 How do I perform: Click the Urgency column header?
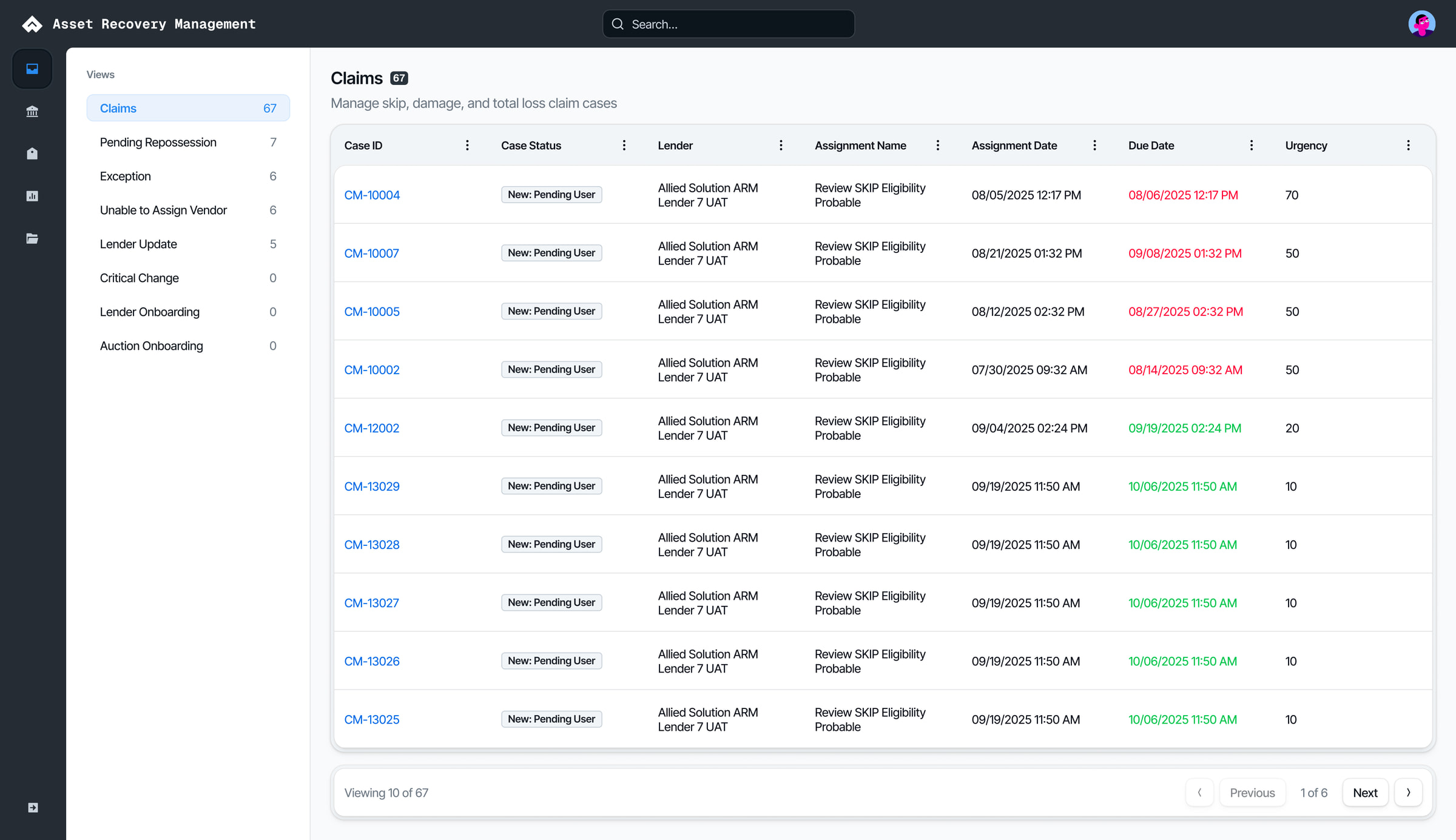(1306, 145)
